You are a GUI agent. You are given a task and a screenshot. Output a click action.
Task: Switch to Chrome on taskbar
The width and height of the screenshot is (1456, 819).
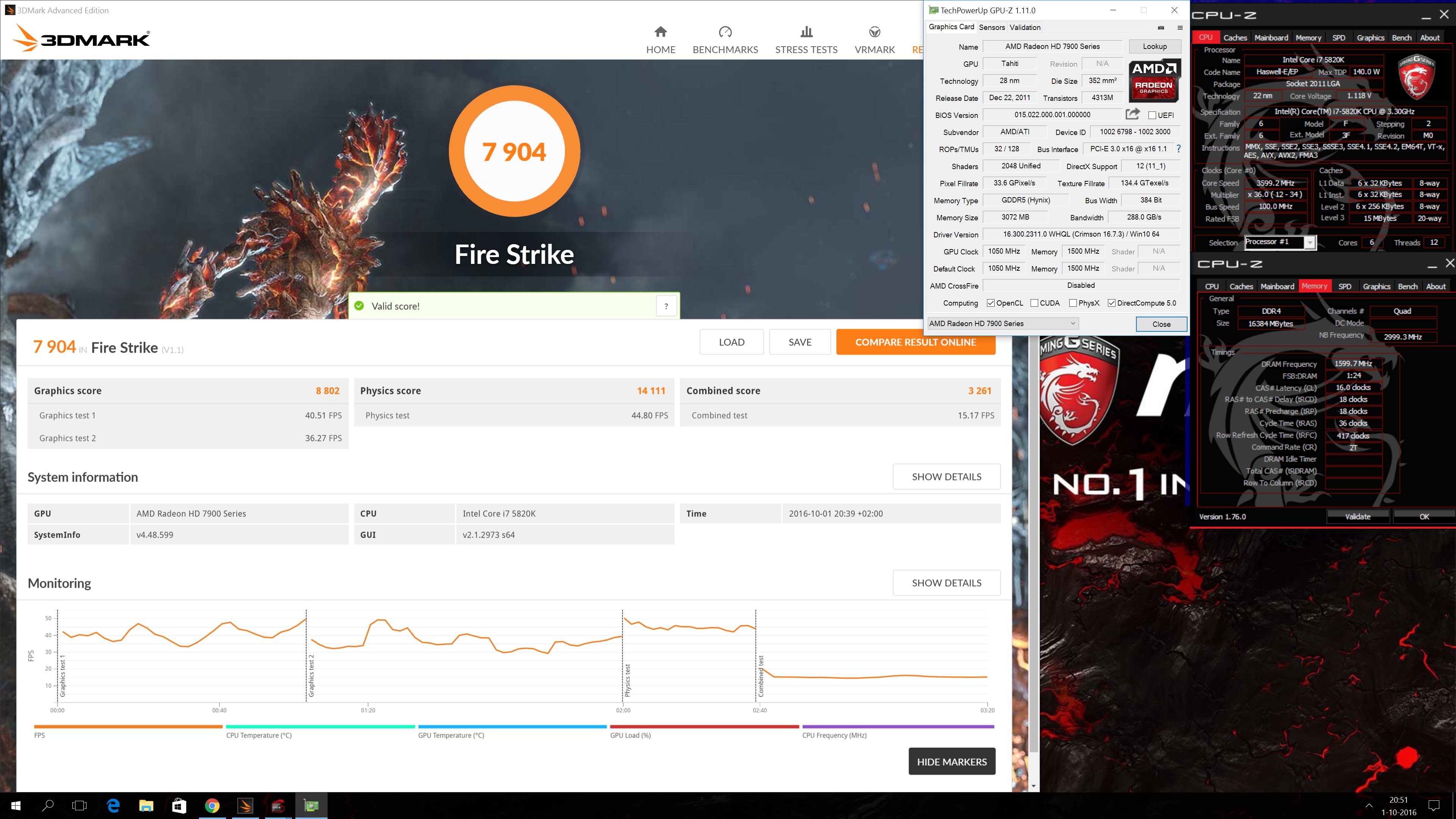(212, 805)
